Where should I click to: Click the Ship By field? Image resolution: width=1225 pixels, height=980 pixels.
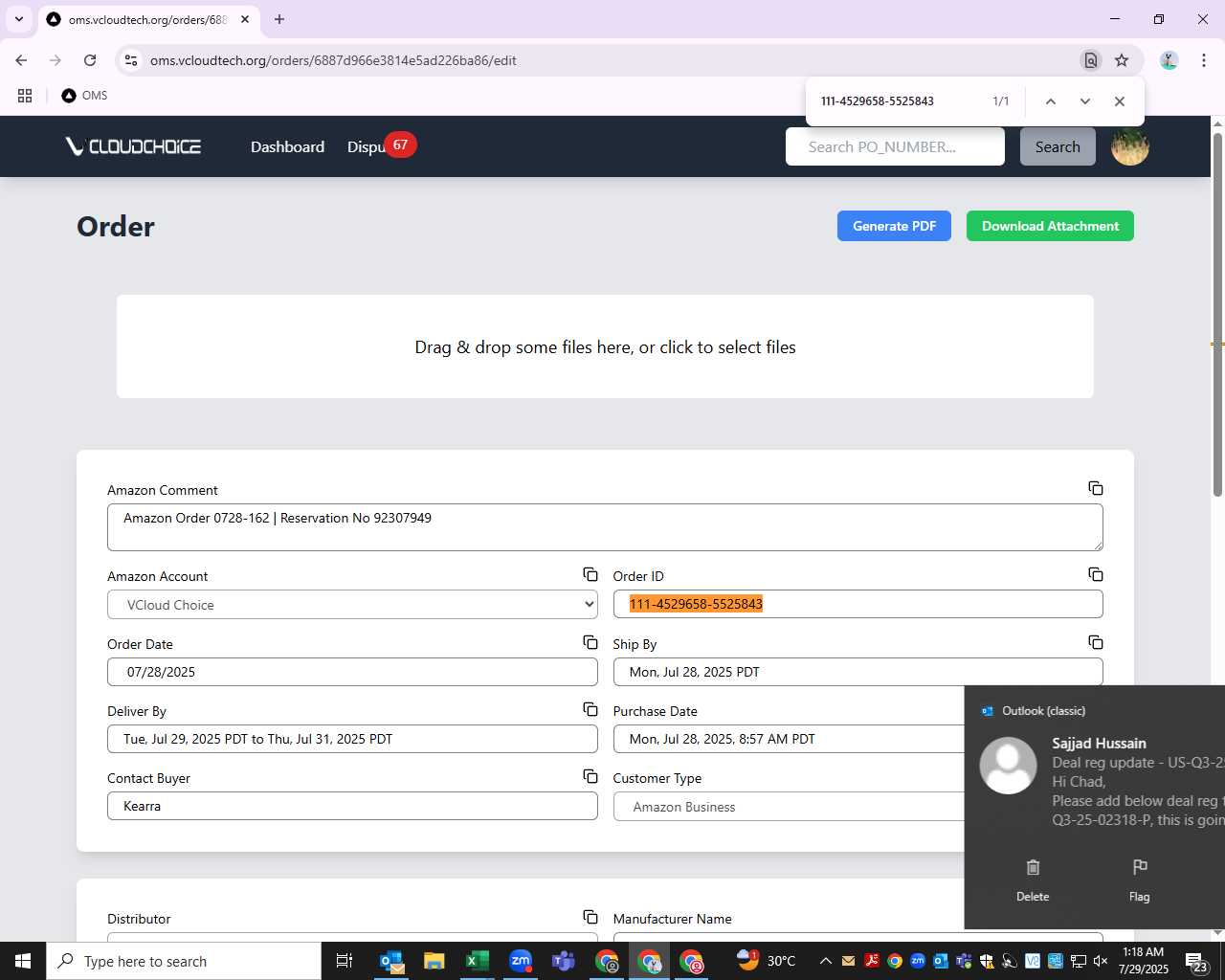point(857,672)
